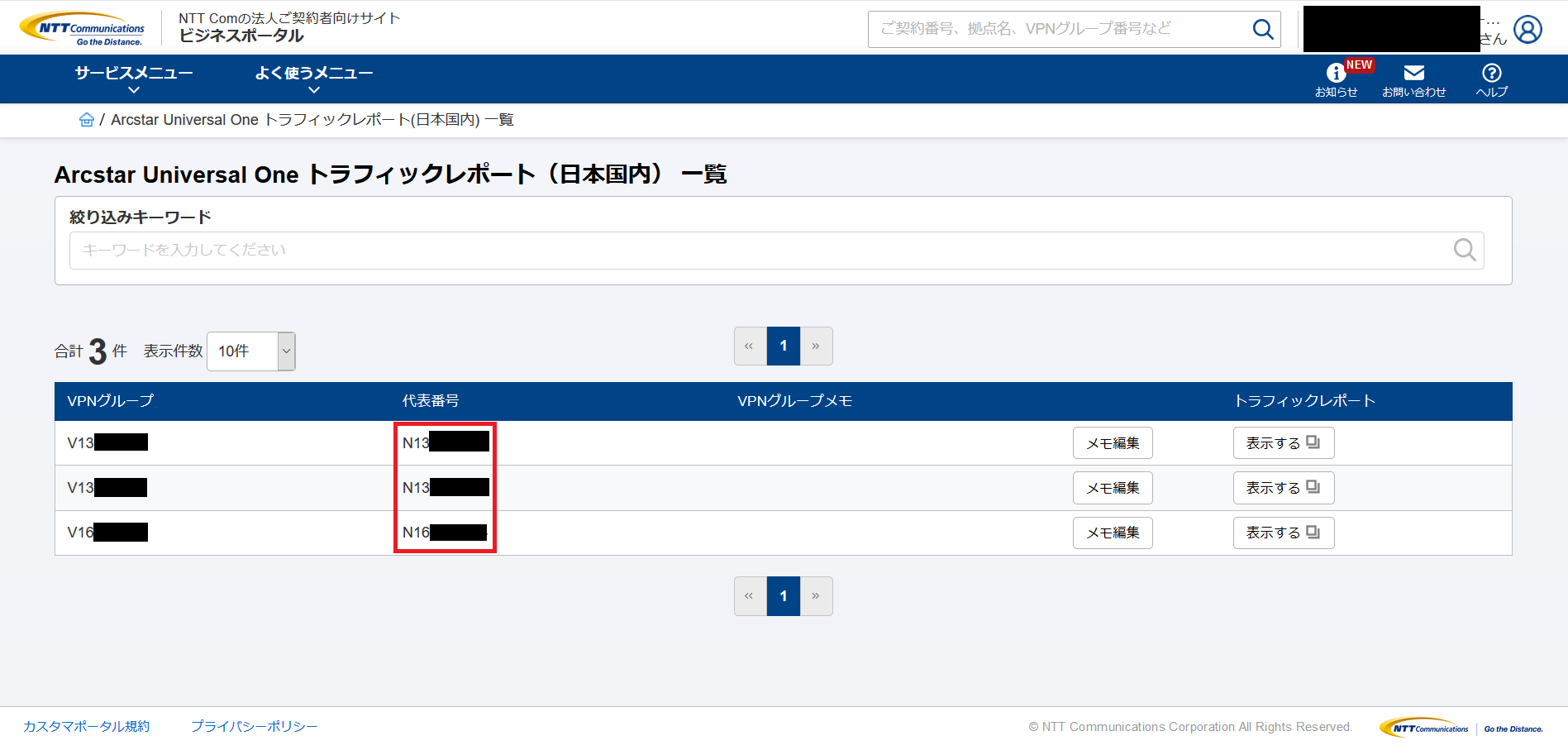
Task: Open the user account profile icon
Action: (x=1527, y=29)
